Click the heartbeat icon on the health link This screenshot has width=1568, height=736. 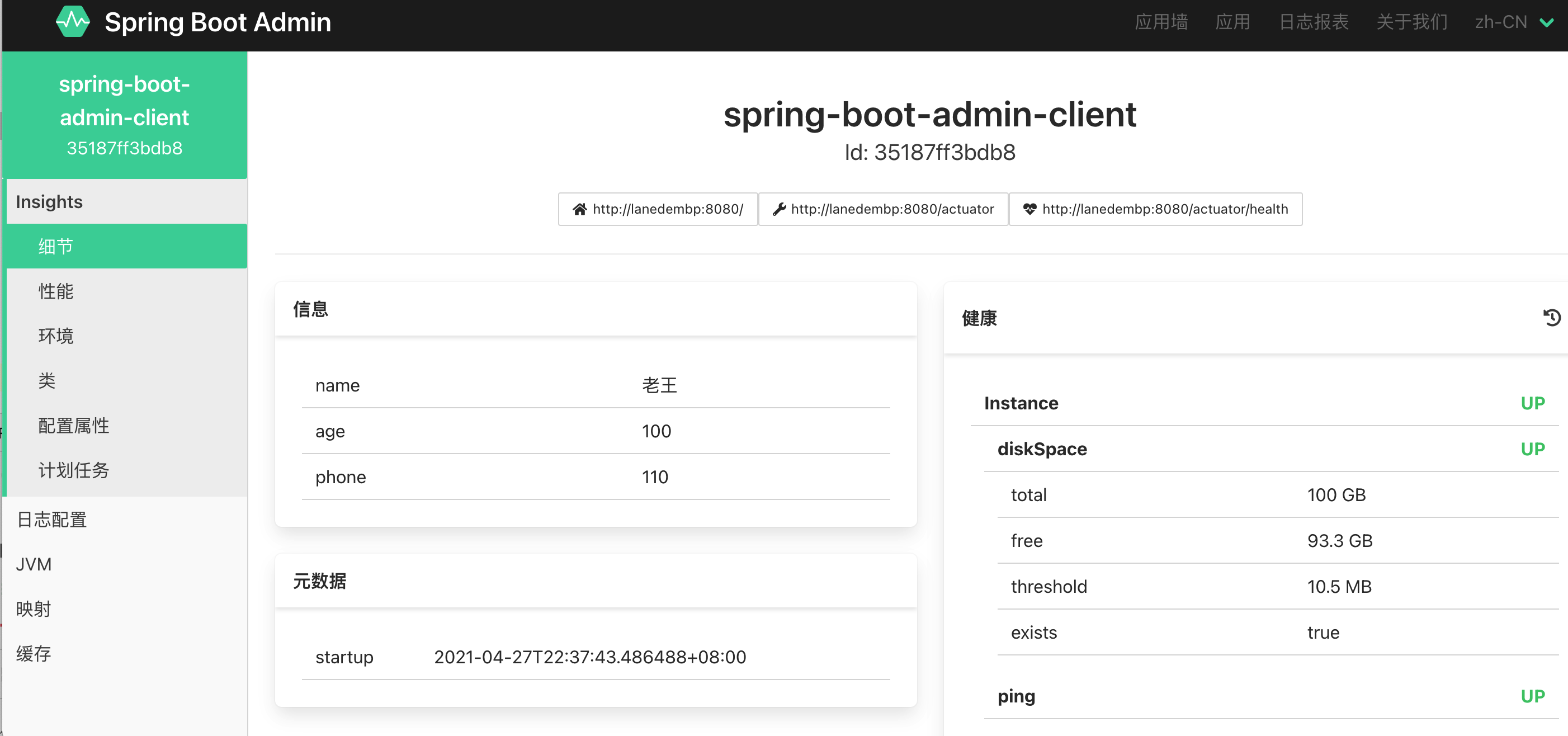pyautogui.click(x=1029, y=209)
